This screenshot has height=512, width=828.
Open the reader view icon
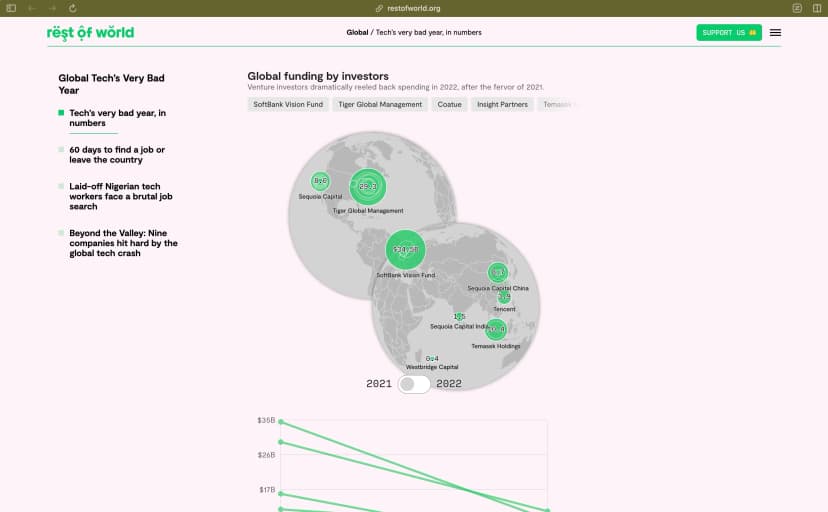(x=797, y=8)
